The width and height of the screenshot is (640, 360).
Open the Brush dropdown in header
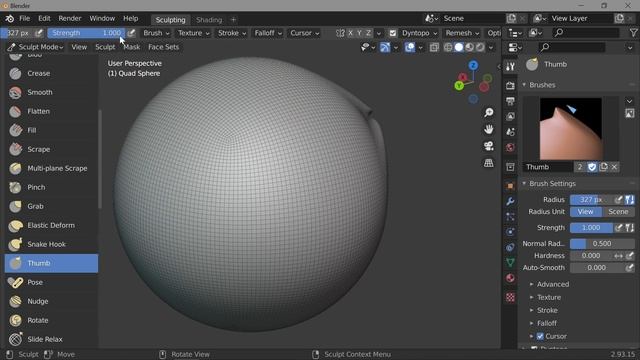(156, 33)
